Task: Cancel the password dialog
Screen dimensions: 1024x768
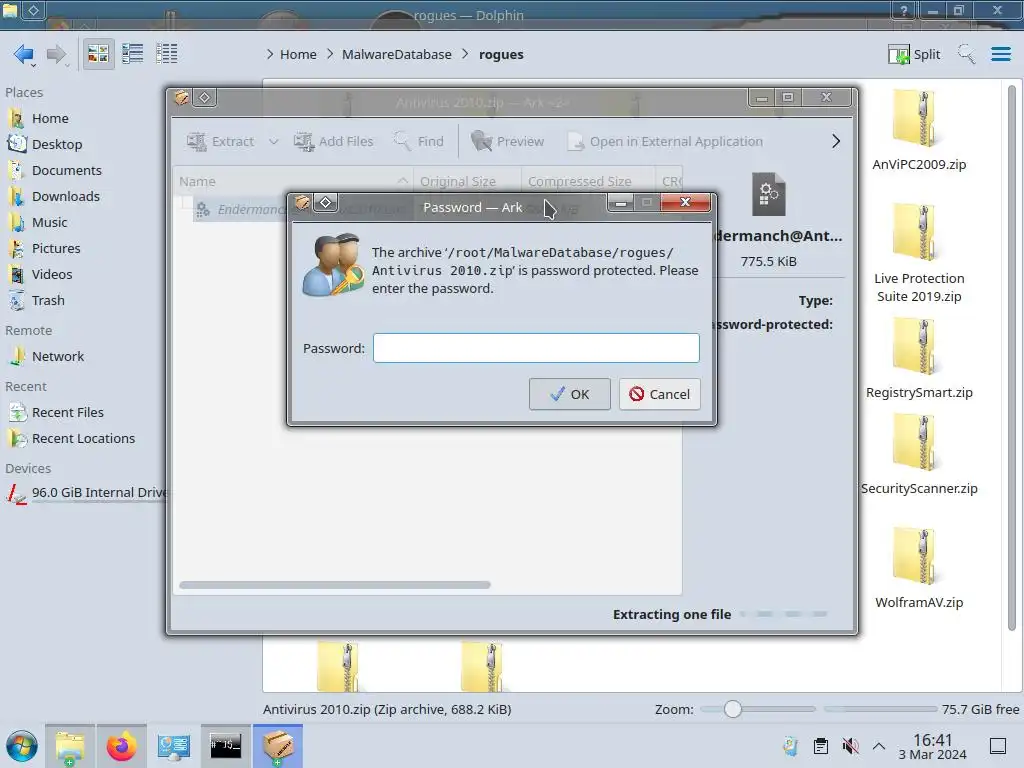Action: (x=660, y=394)
